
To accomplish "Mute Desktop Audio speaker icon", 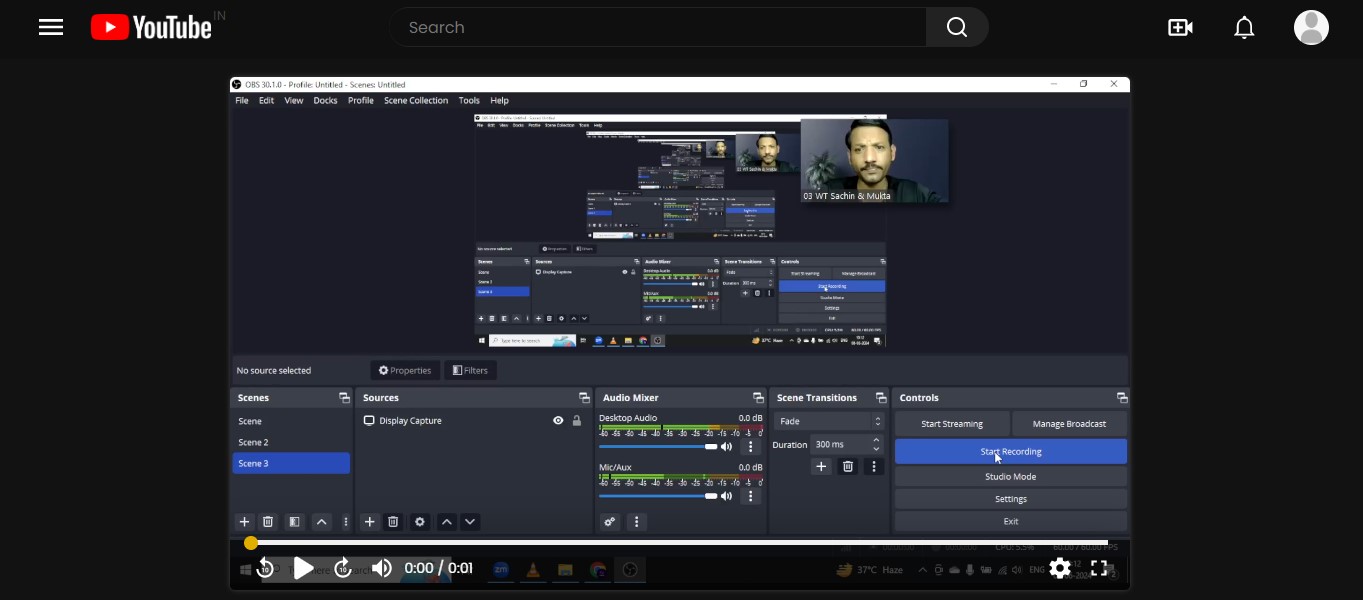I will (727, 446).
